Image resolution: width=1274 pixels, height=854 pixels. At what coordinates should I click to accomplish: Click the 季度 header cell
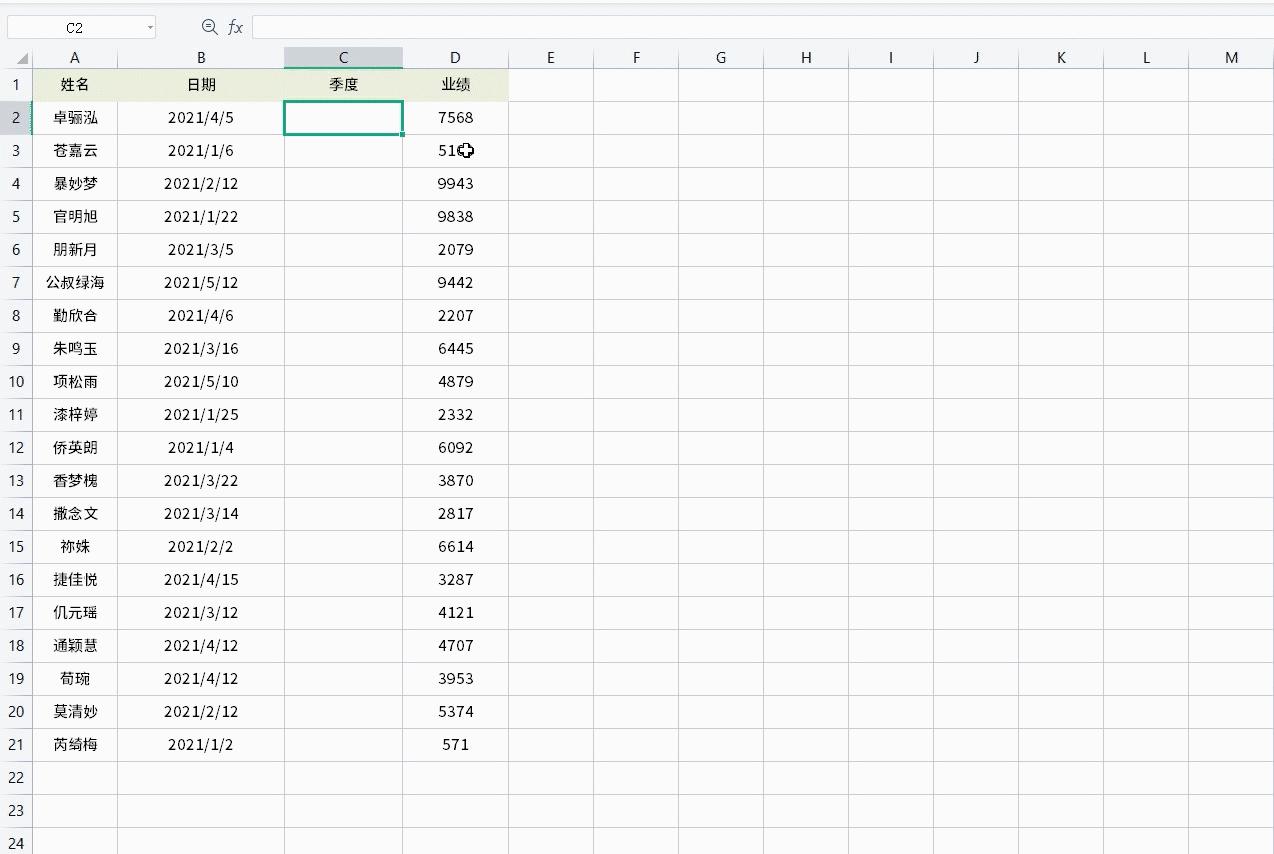pyautogui.click(x=344, y=85)
